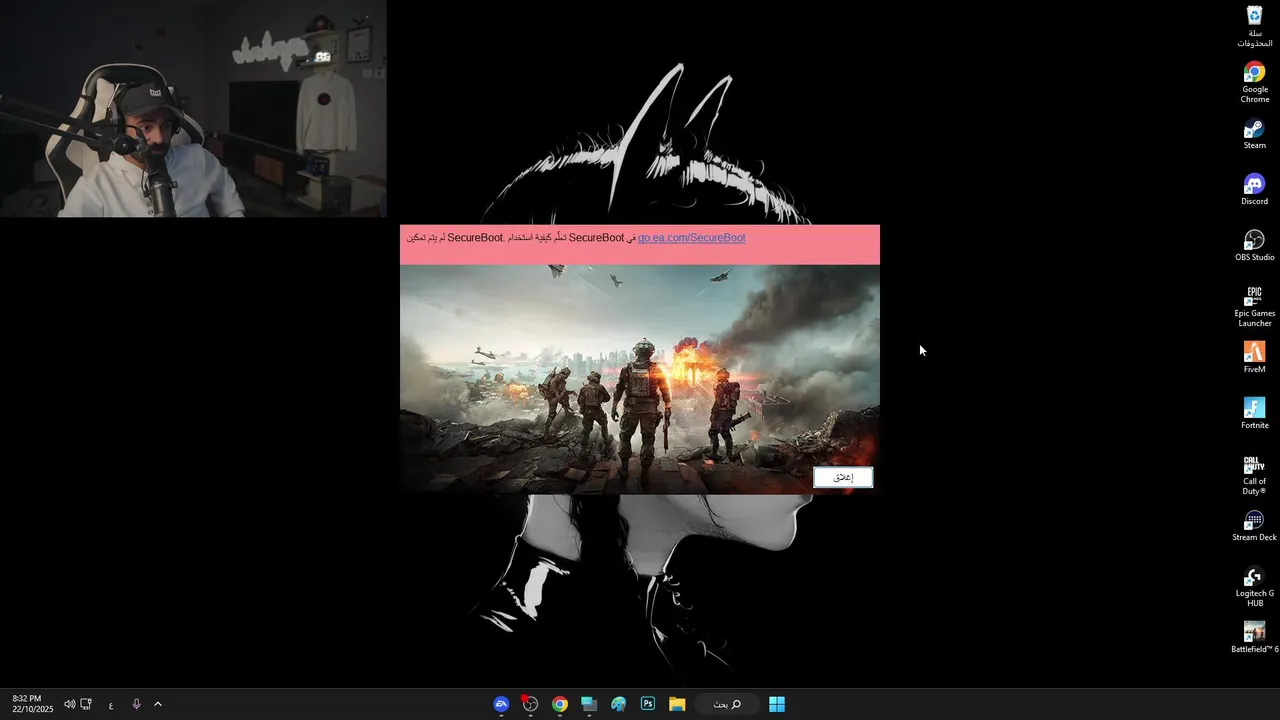Viewport: 1280px width, 720px height.
Task: Click the FiveM desktop icon
Action: pyautogui.click(x=1254, y=358)
